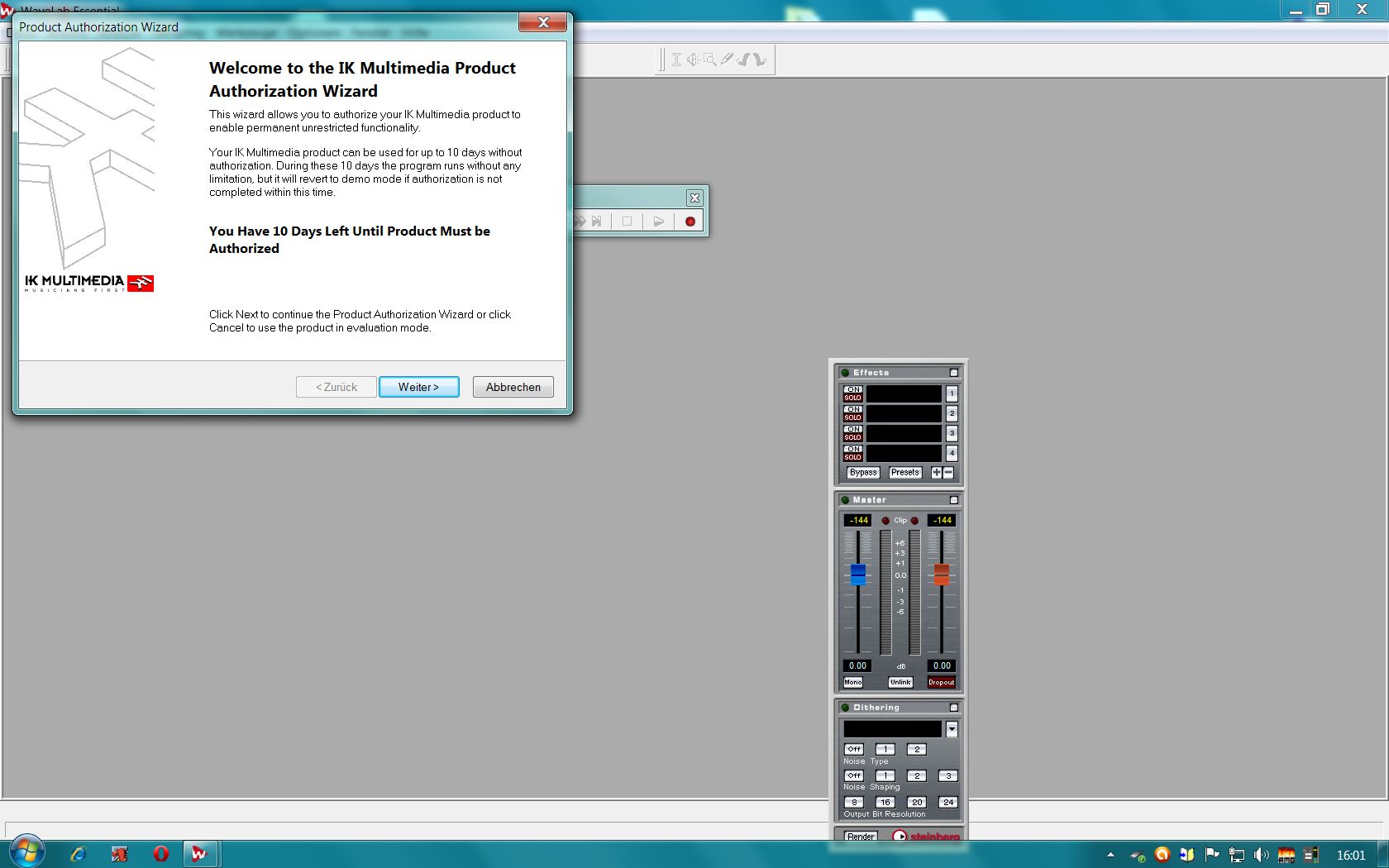Image resolution: width=1389 pixels, height=868 pixels.
Task: Set Output Bit Resolution to 8
Action: coord(854,803)
